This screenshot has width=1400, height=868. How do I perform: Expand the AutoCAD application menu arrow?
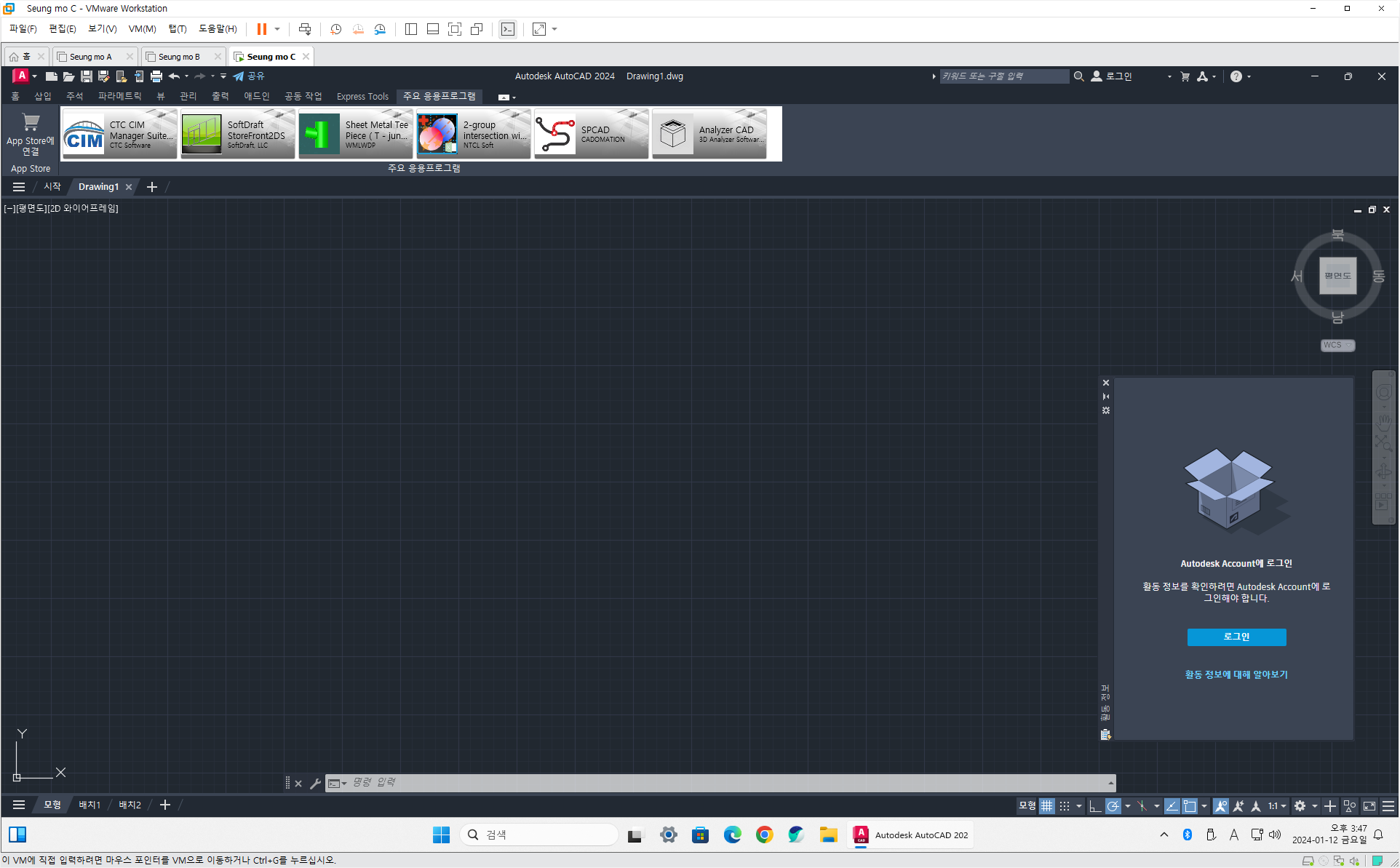pos(34,76)
